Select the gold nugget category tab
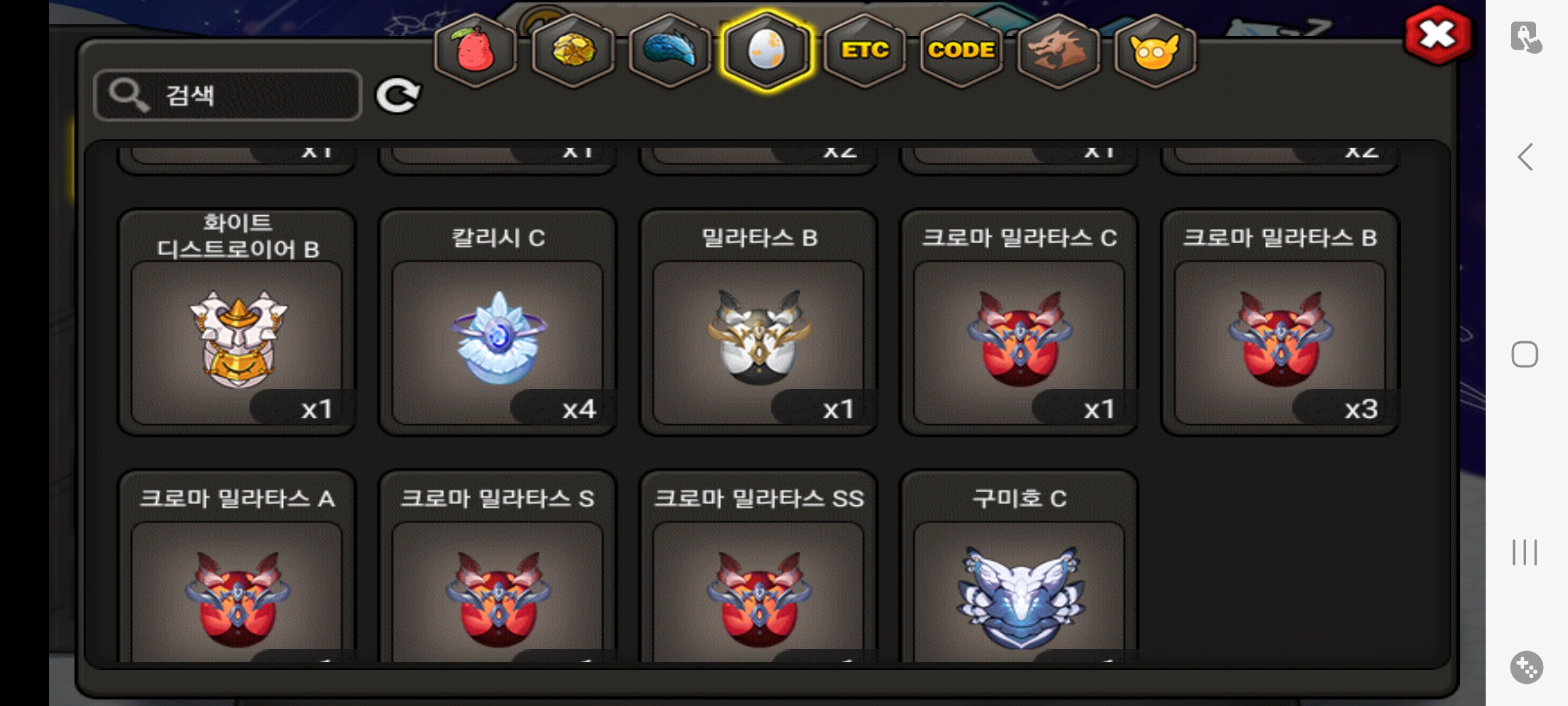Screen dimensions: 1568x706 (573, 51)
